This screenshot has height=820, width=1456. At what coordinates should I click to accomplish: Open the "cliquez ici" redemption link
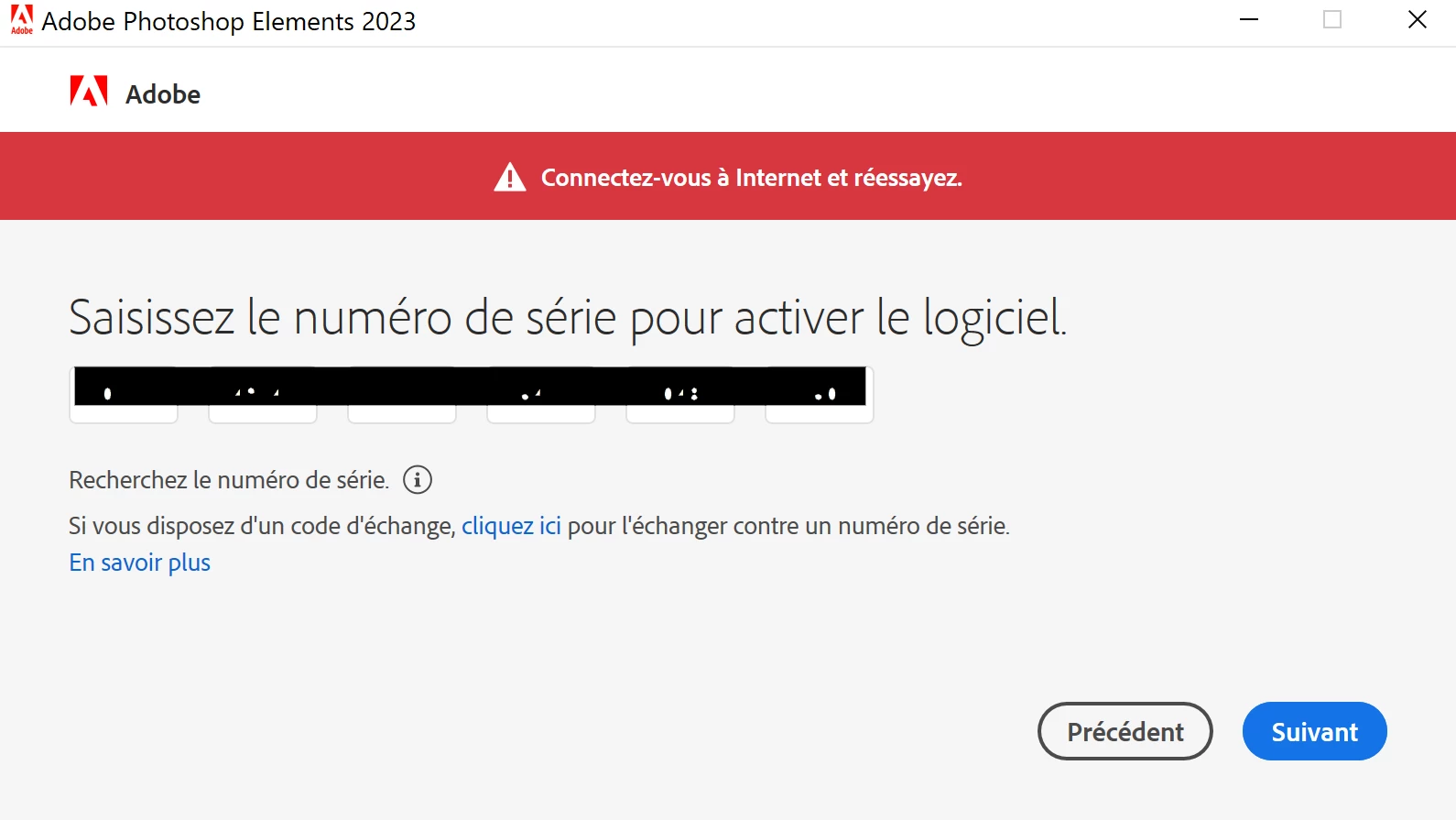click(x=511, y=526)
